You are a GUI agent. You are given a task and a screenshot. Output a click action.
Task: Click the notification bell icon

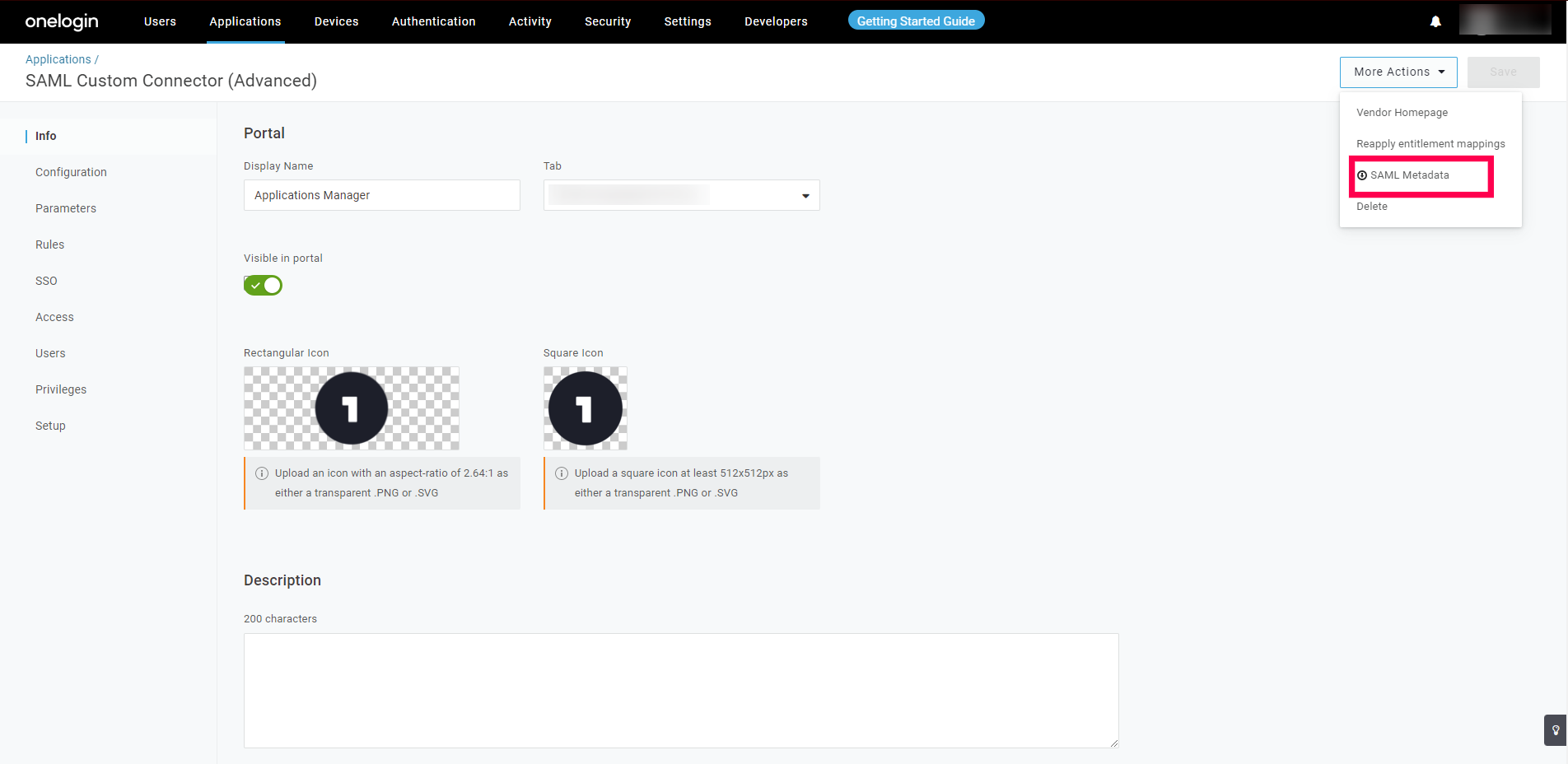(1435, 22)
